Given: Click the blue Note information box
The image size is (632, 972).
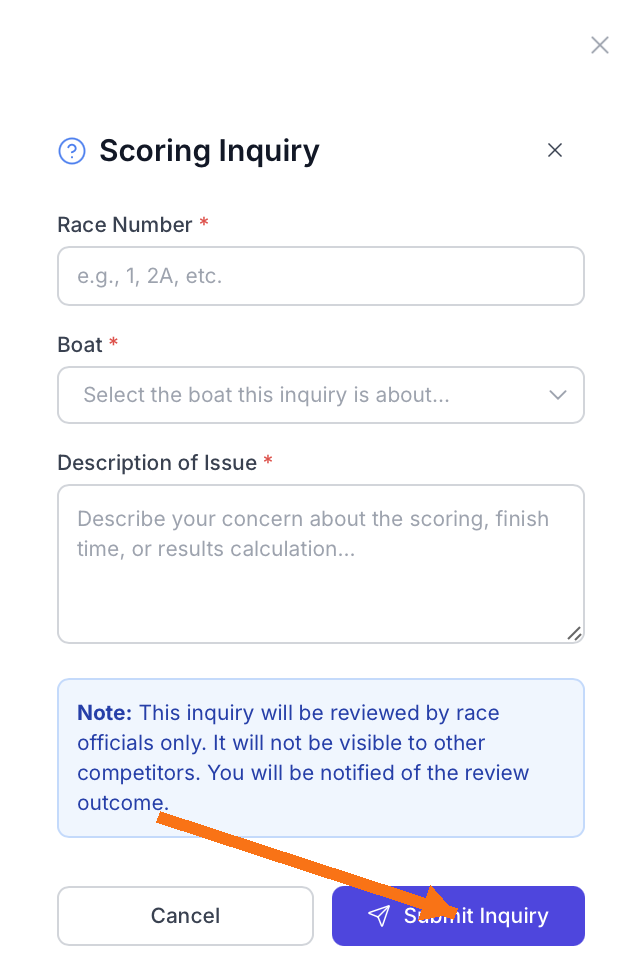Looking at the screenshot, I should [x=320, y=757].
